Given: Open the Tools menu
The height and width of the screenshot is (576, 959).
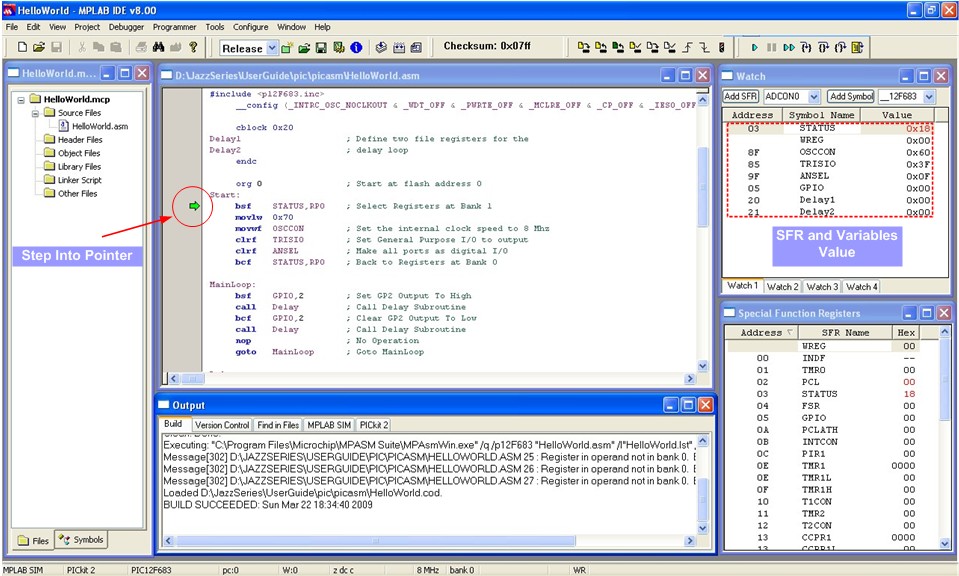Looking at the screenshot, I should [x=215, y=27].
